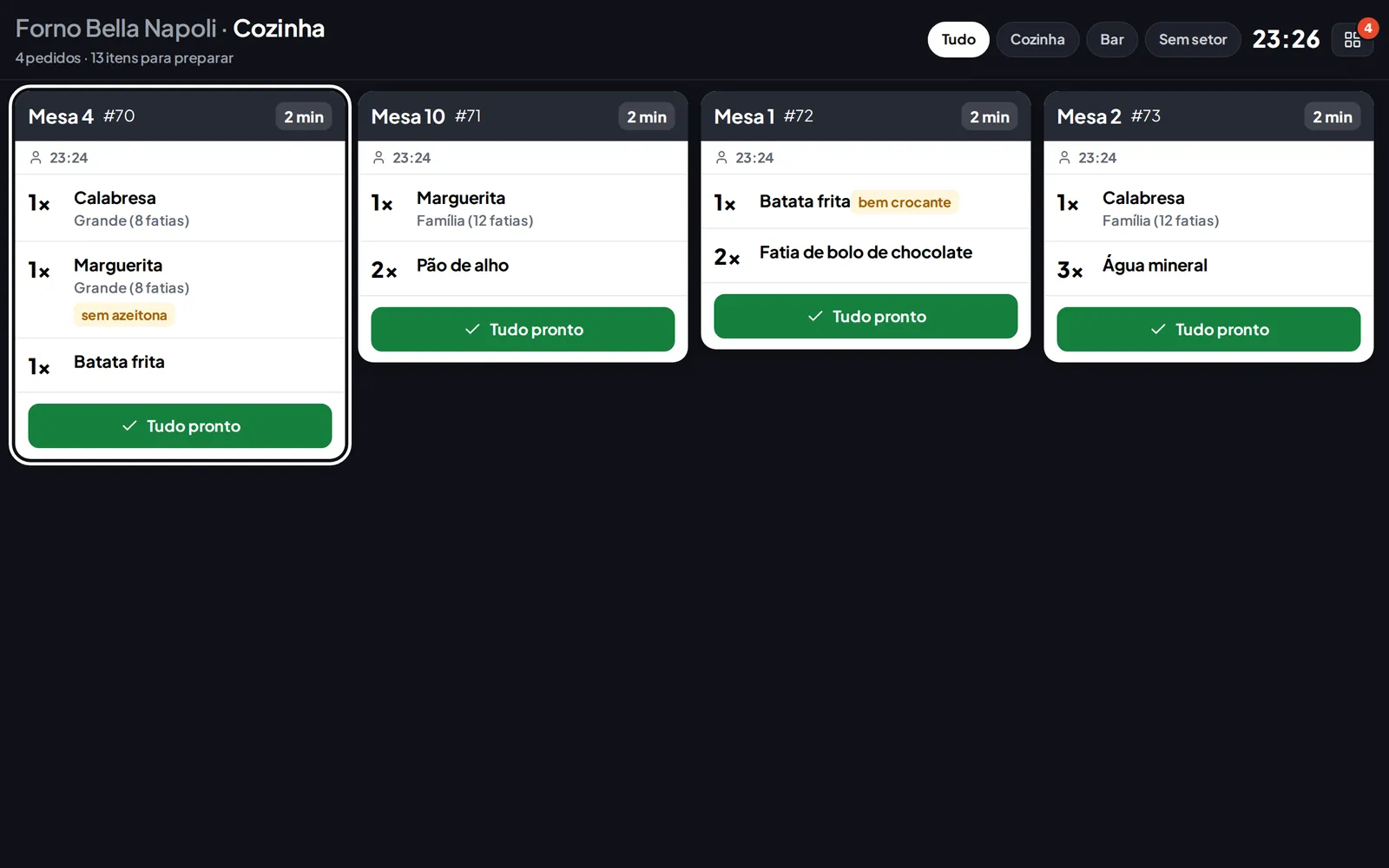Click person icon on Mesa 4 order

pos(36,157)
